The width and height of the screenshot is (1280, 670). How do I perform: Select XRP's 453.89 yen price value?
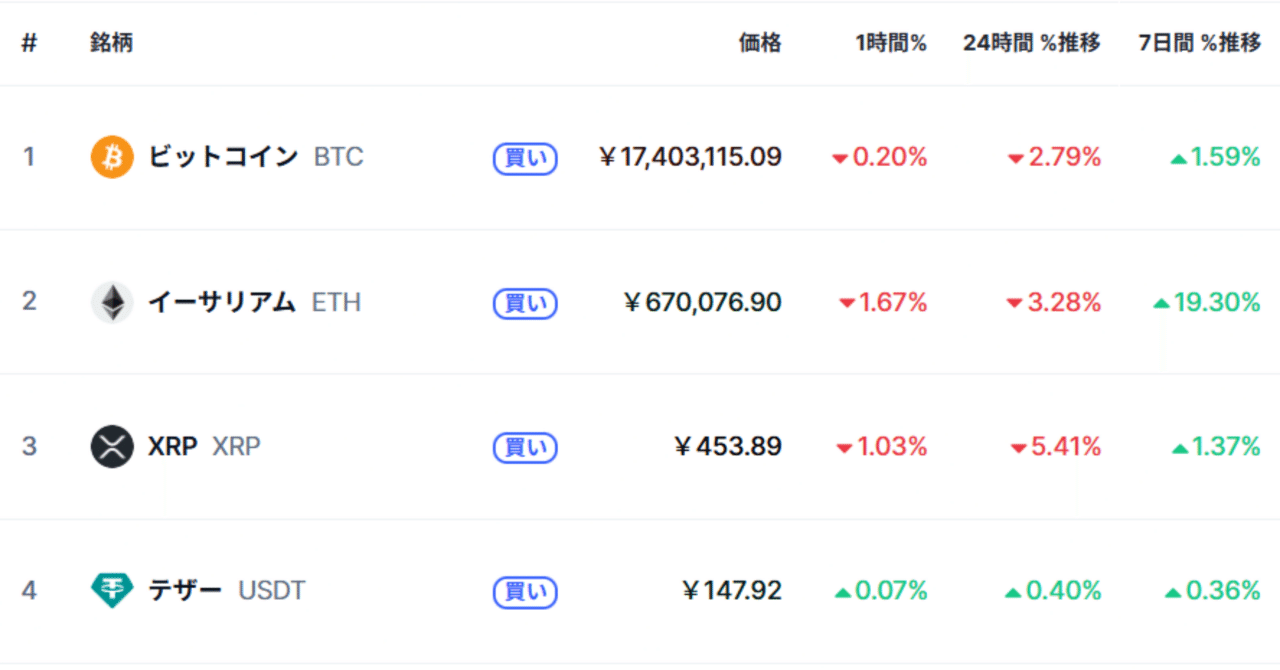tap(728, 446)
